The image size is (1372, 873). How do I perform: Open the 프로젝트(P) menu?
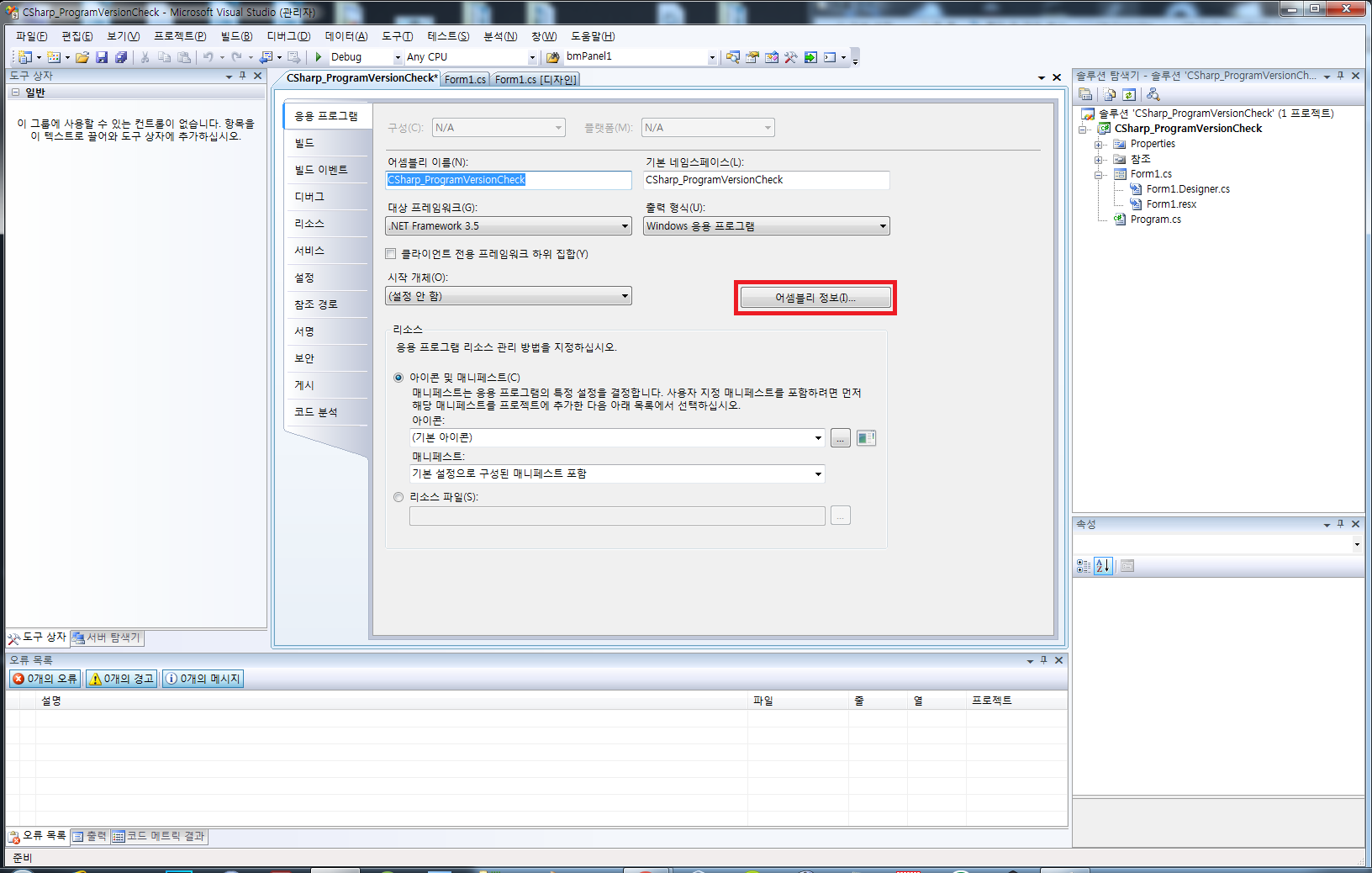(x=180, y=36)
